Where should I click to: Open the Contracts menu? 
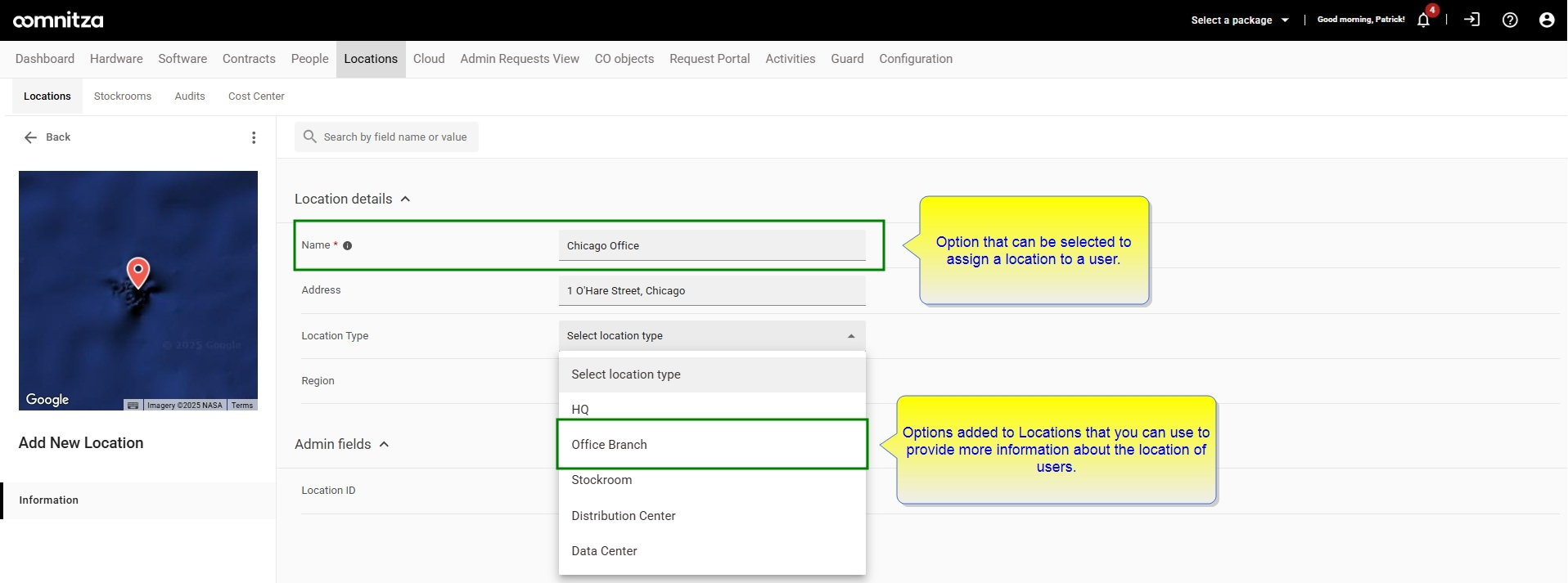click(249, 59)
